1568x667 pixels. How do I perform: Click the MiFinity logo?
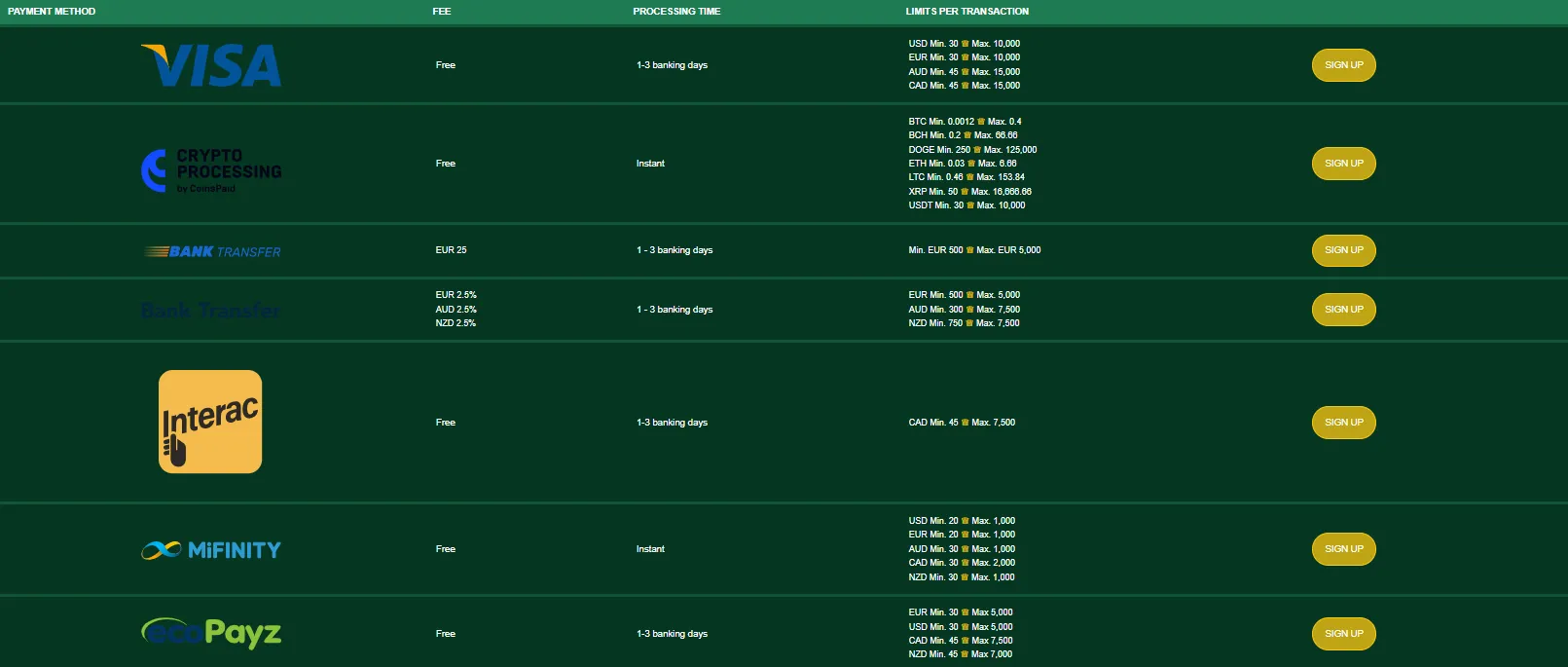click(x=211, y=550)
